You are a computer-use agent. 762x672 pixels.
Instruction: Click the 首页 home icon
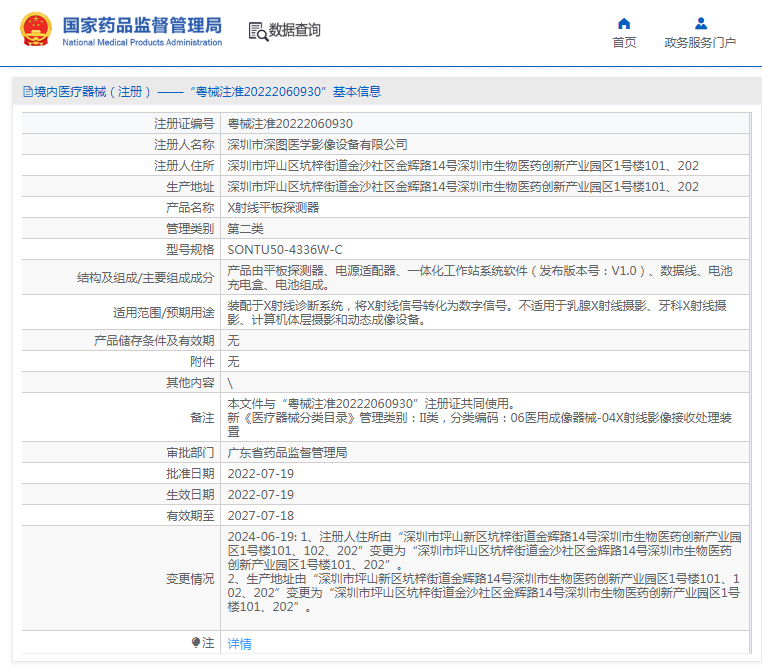pos(624,23)
